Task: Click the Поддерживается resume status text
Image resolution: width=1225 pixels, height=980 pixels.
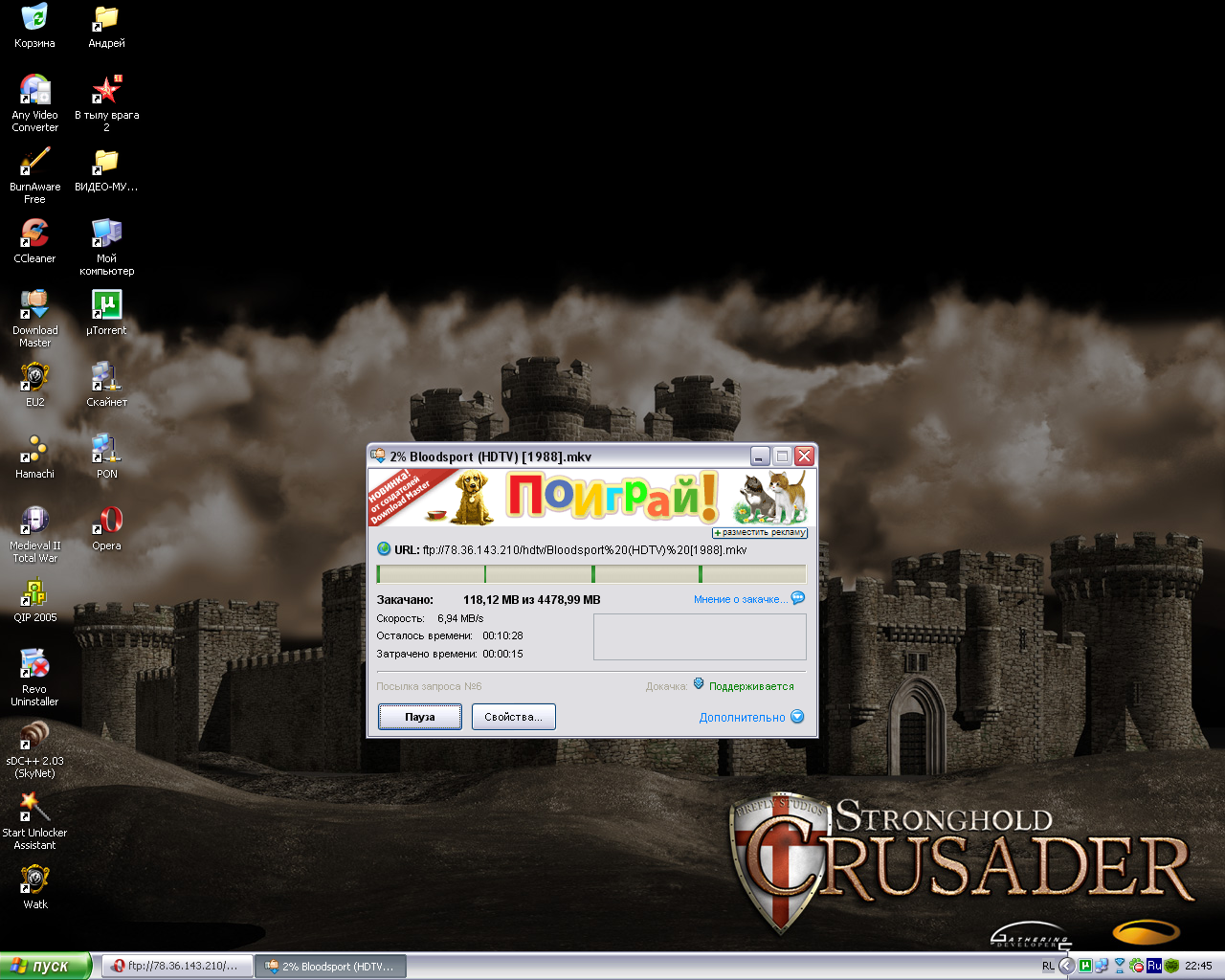Action: pyautogui.click(x=751, y=686)
